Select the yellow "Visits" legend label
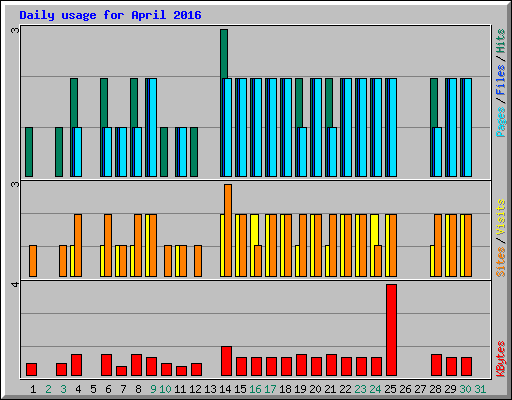The height and width of the screenshot is (400, 512). pos(500,218)
